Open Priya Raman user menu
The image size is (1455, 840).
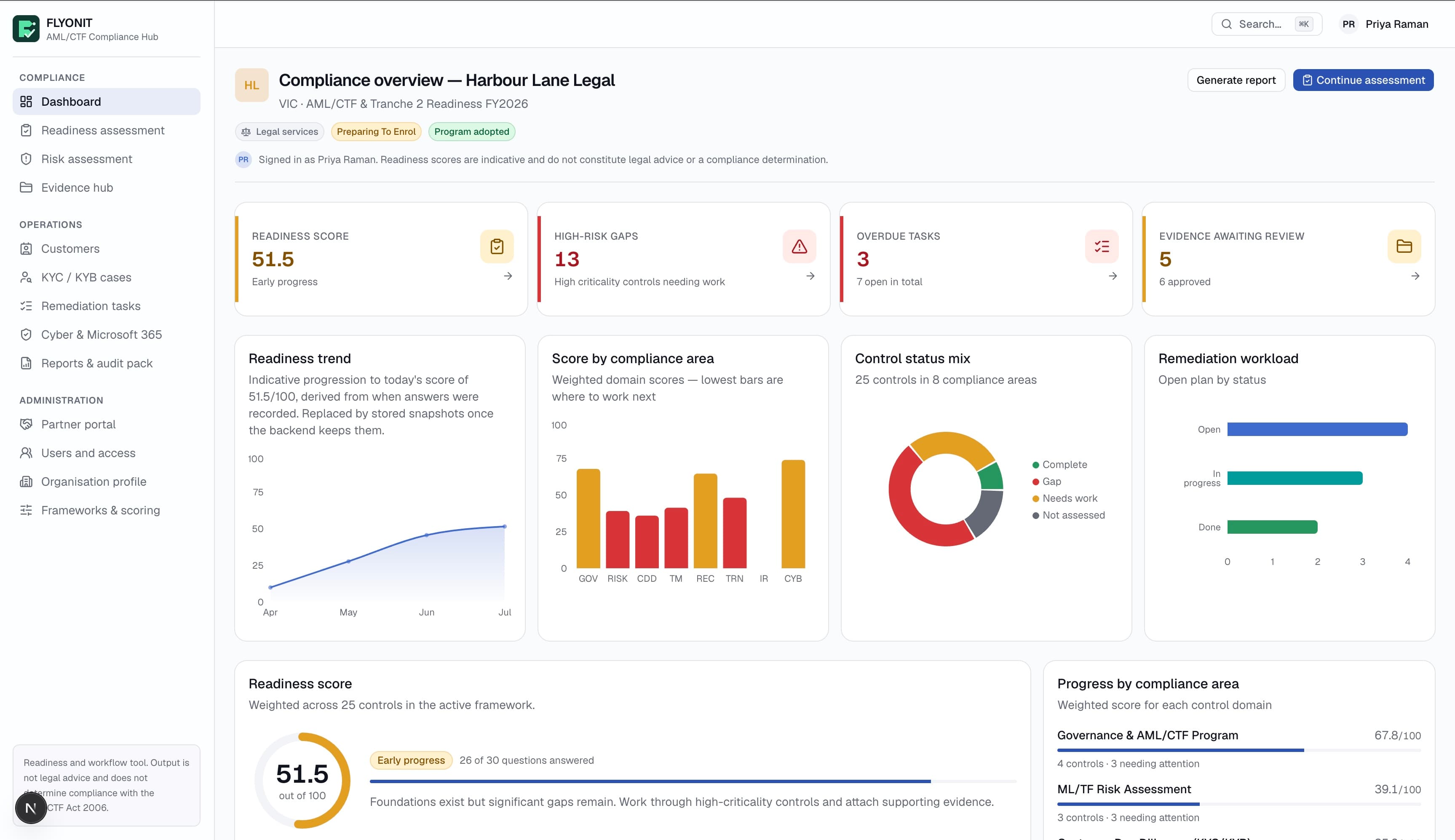[1383, 24]
